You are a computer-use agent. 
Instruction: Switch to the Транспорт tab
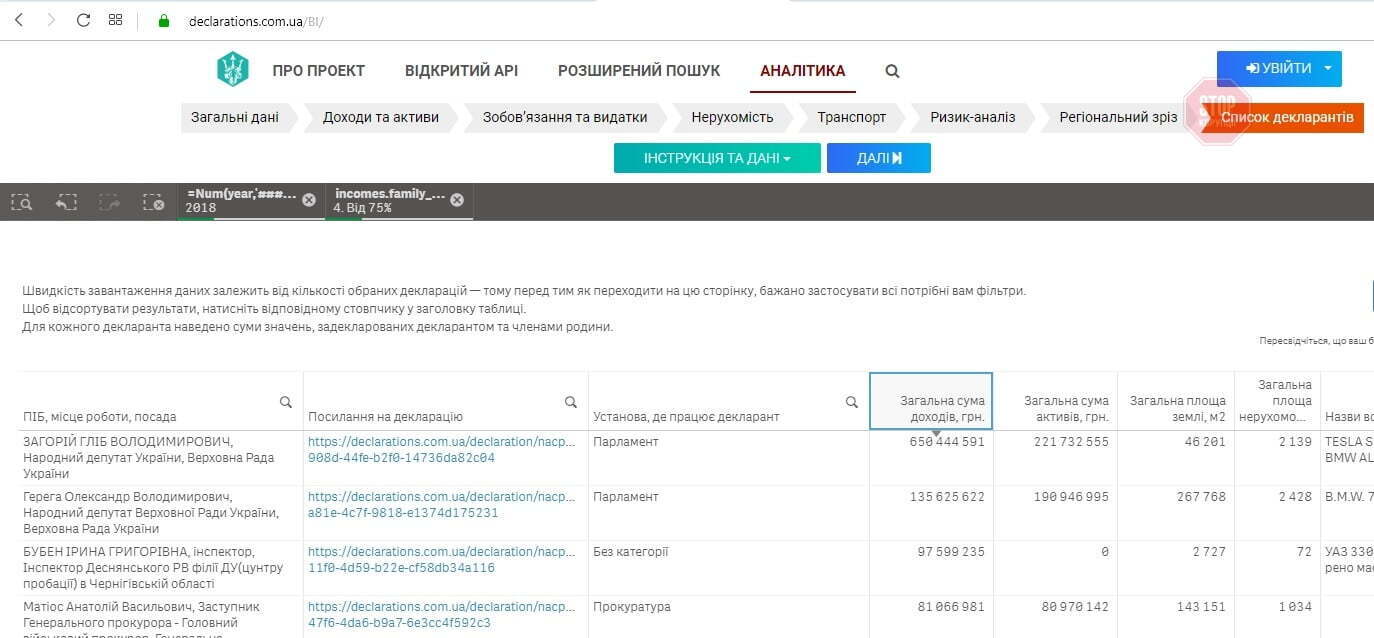pyautogui.click(x=851, y=117)
